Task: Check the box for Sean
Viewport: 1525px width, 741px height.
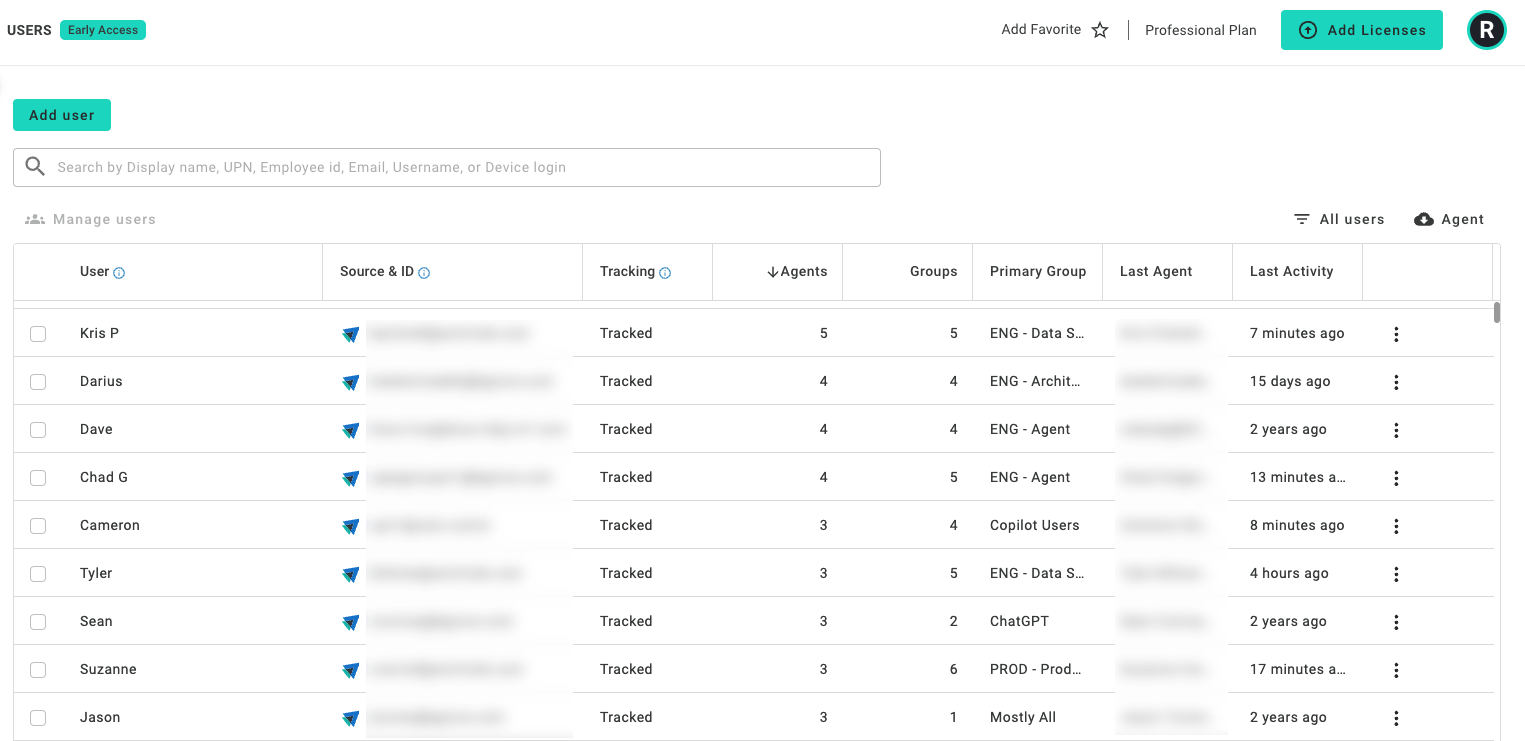Action: 38,622
